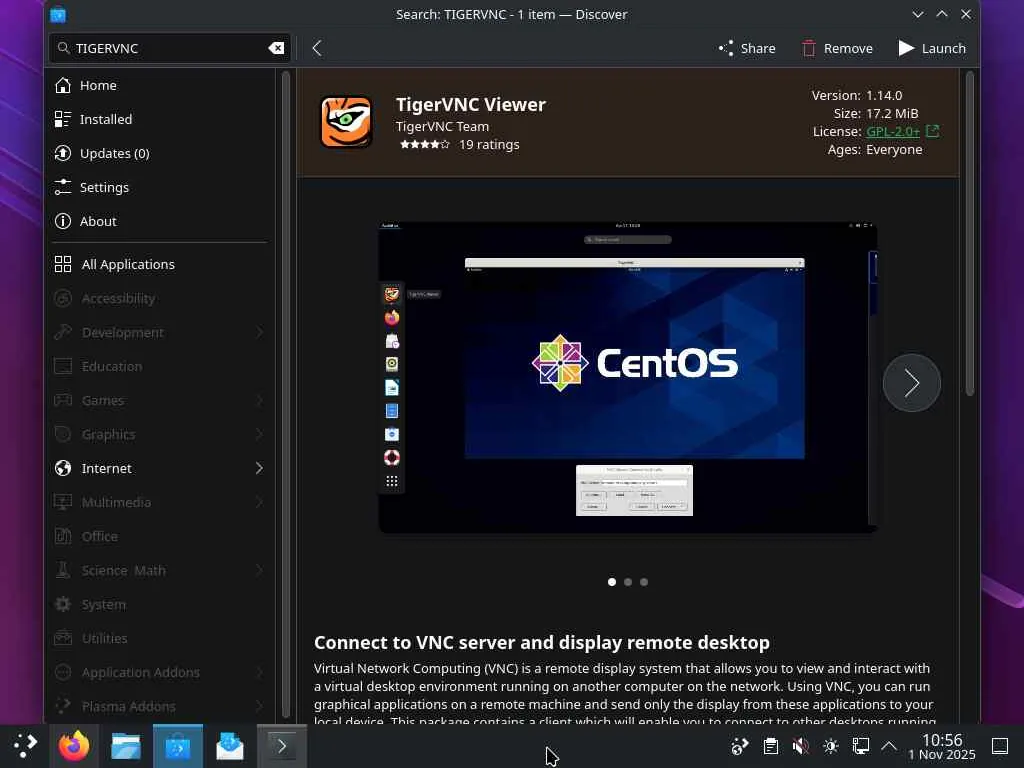Screen dimensions: 1024x768
Task: Open the brightness tray icon
Action: click(x=831, y=746)
